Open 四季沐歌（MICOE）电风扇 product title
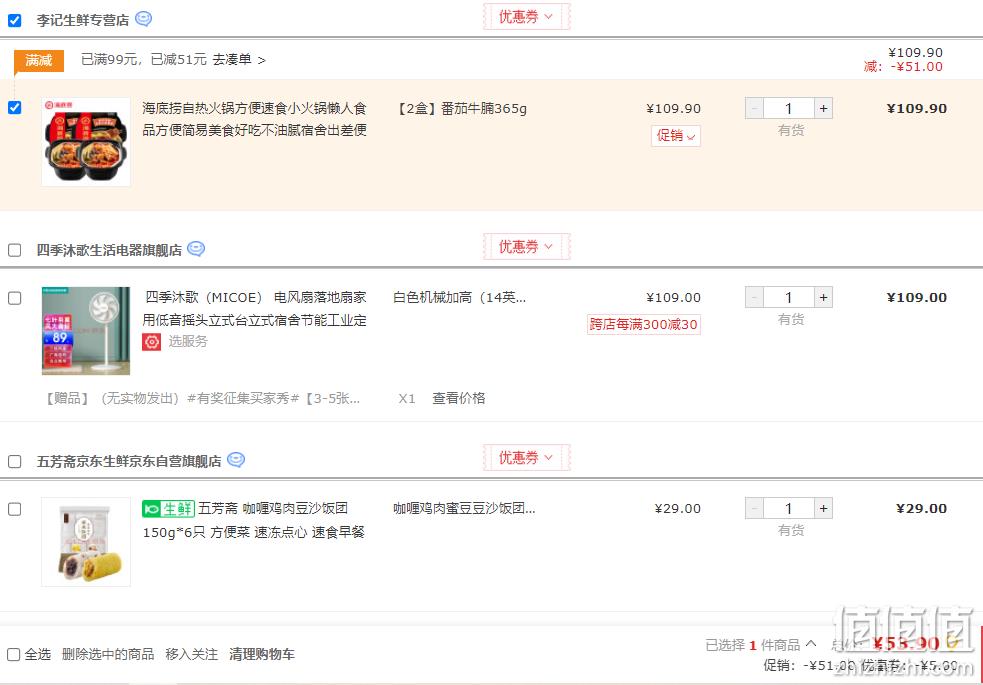983x685 pixels. pyautogui.click(x=255, y=308)
